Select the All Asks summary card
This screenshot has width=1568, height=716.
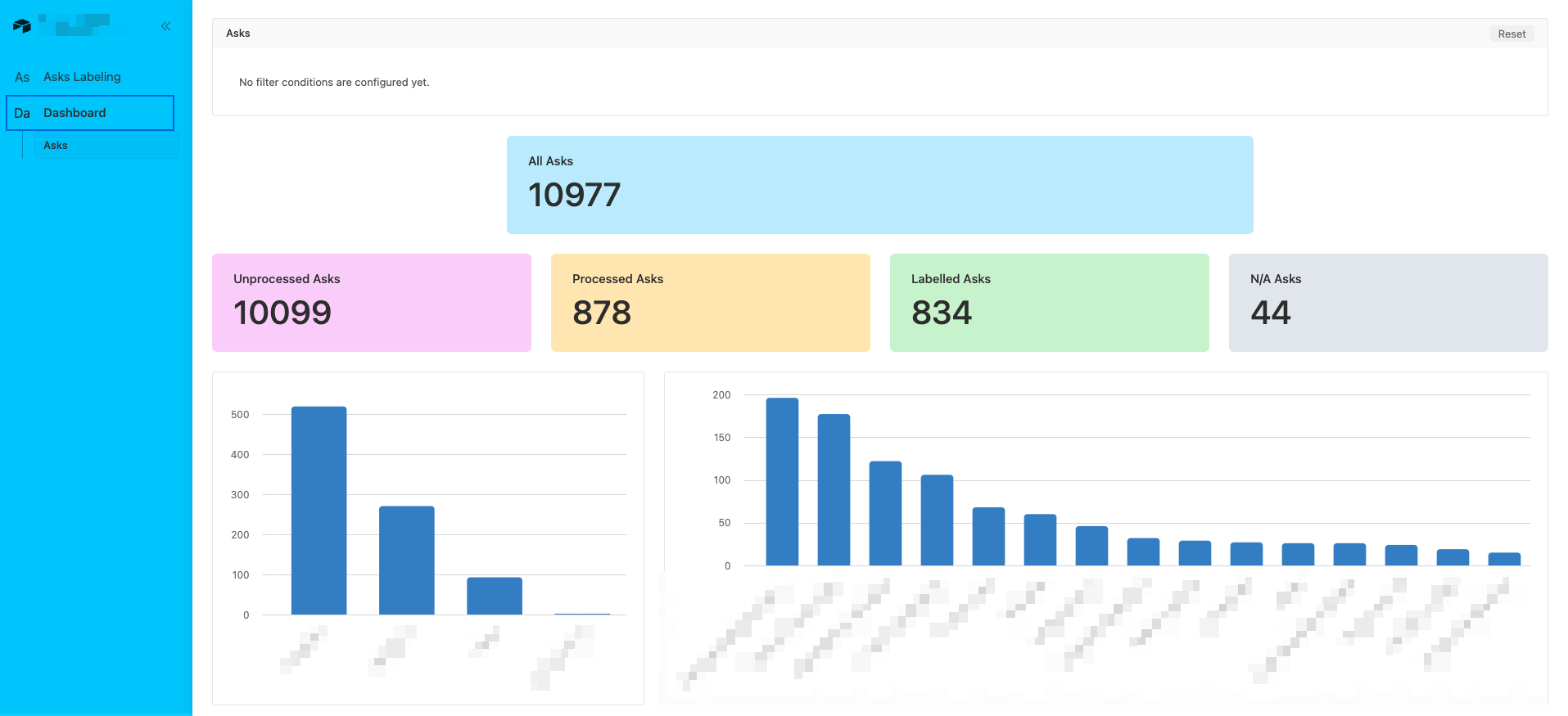(x=879, y=185)
